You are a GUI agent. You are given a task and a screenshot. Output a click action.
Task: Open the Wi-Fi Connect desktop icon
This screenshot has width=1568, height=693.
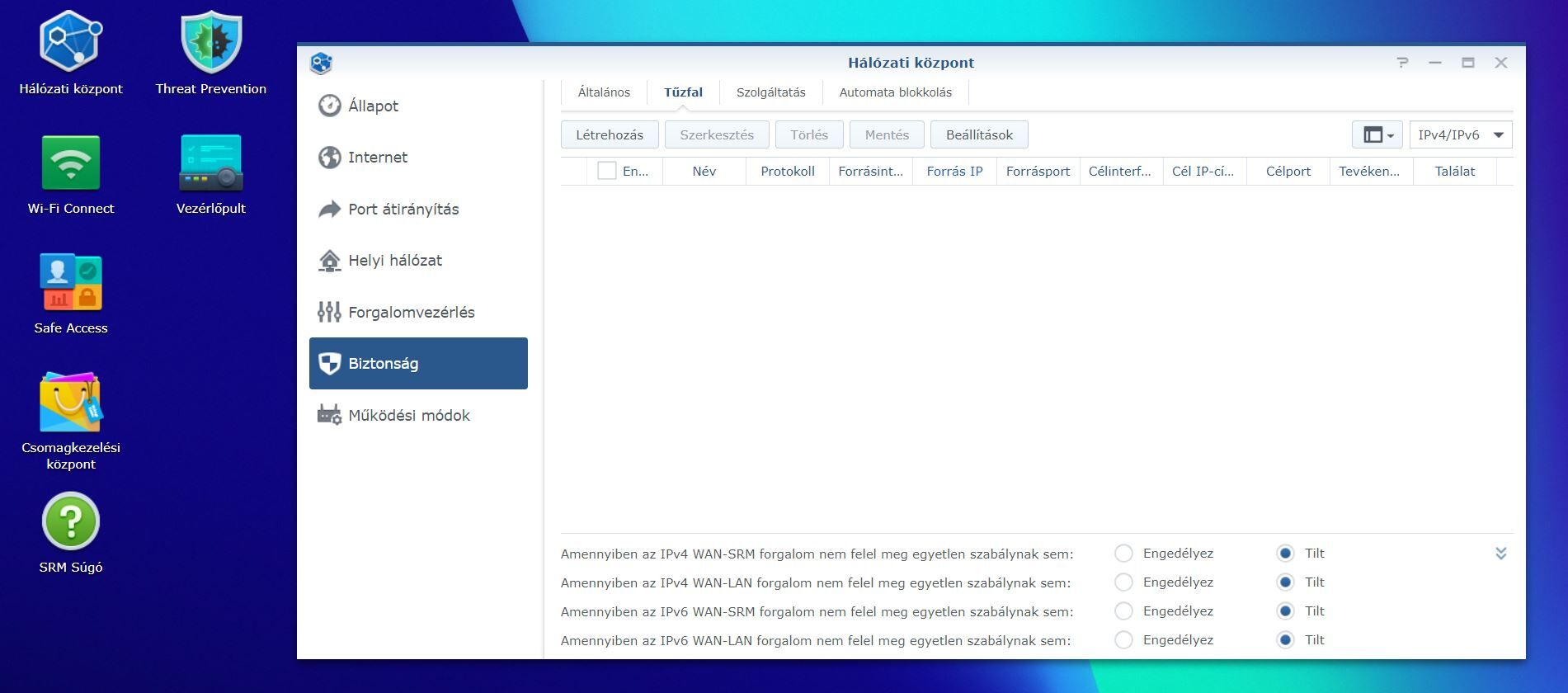(x=71, y=175)
